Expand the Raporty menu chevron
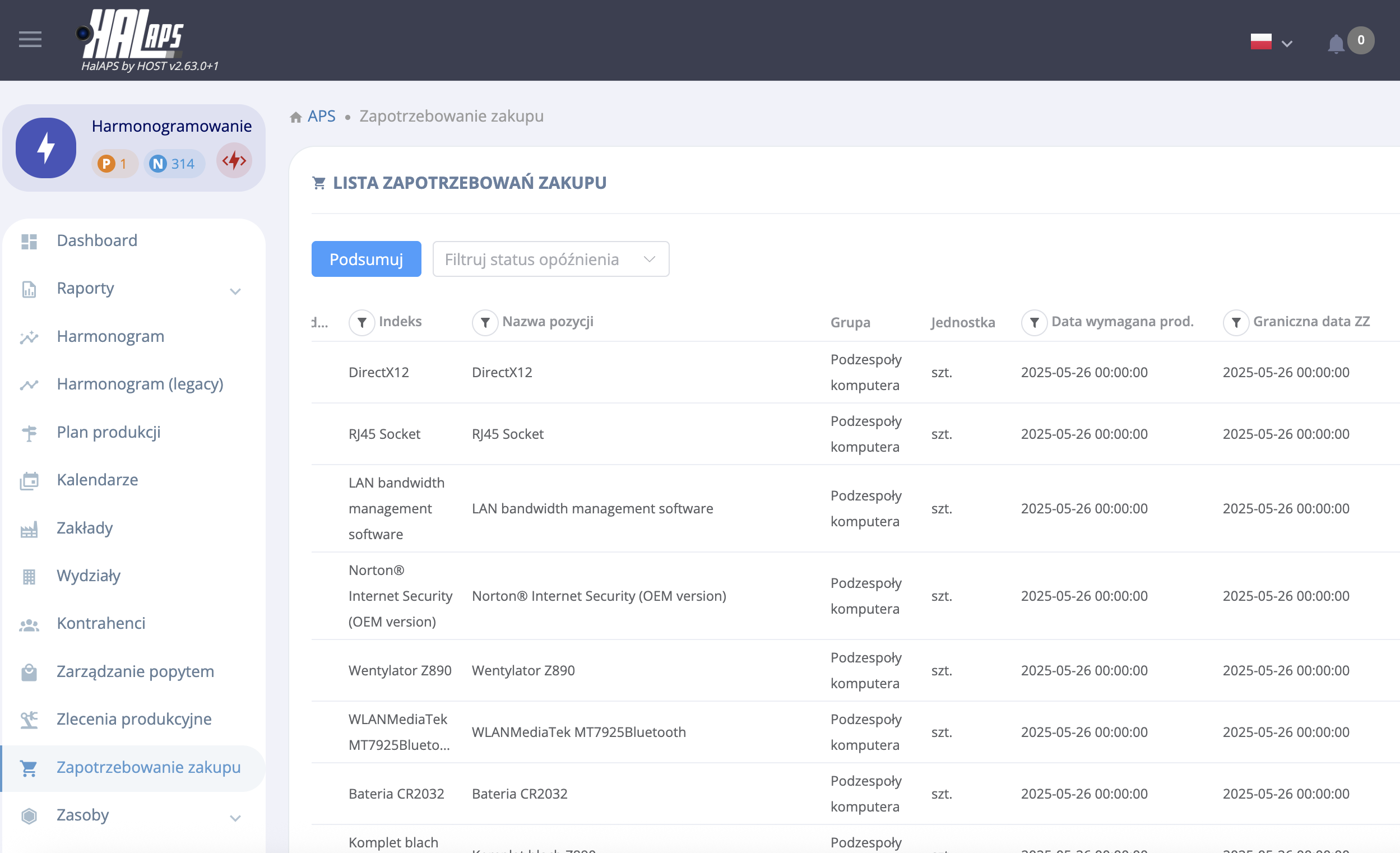This screenshot has width=1400, height=853. (235, 291)
